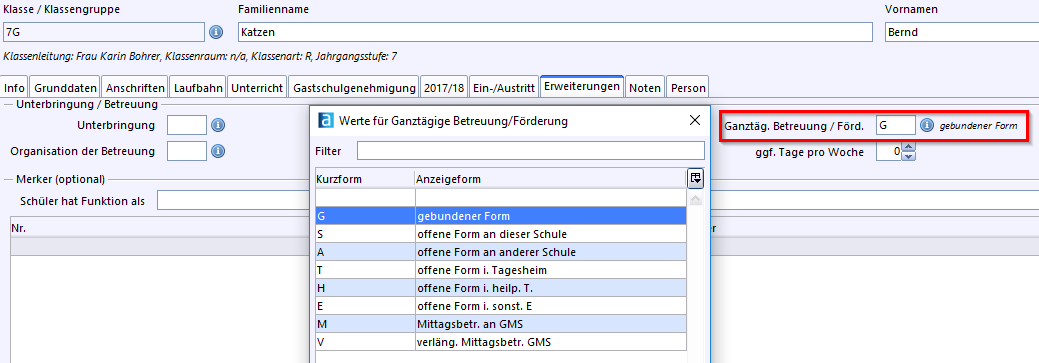This screenshot has height=363, width=1039.
Task: Select row 'Mittagsbetr. an GMS'
Action: (501, 324)
